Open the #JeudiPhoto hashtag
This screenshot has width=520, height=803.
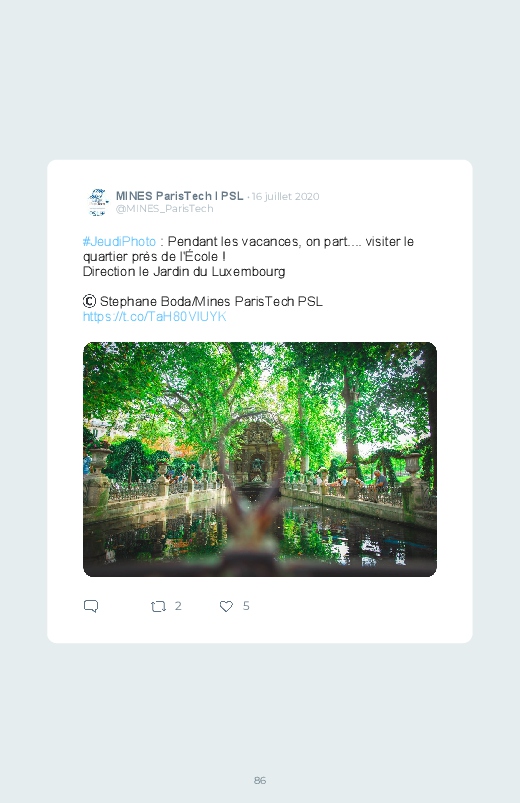pyautogui.click(x=119, y=242)
